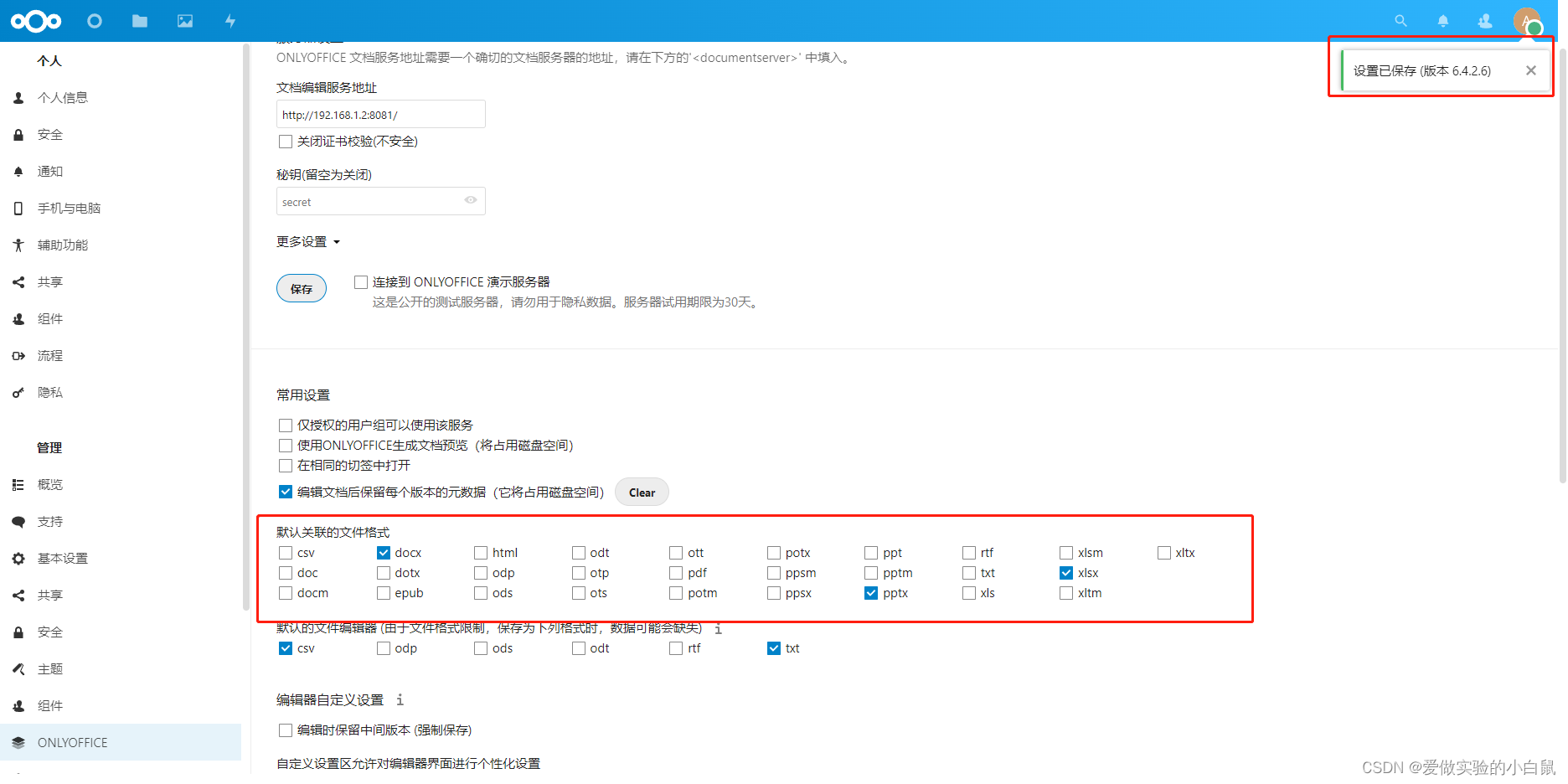Uncheck txt in default editor formats
1568x784 pixels.
tap(774, 648)
